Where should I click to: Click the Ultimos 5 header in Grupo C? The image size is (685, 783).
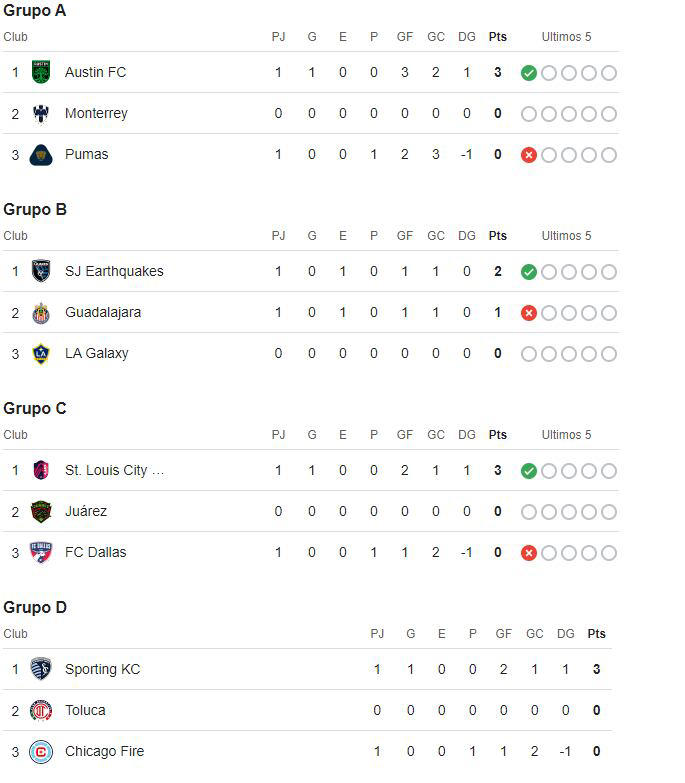click(566, 435)
